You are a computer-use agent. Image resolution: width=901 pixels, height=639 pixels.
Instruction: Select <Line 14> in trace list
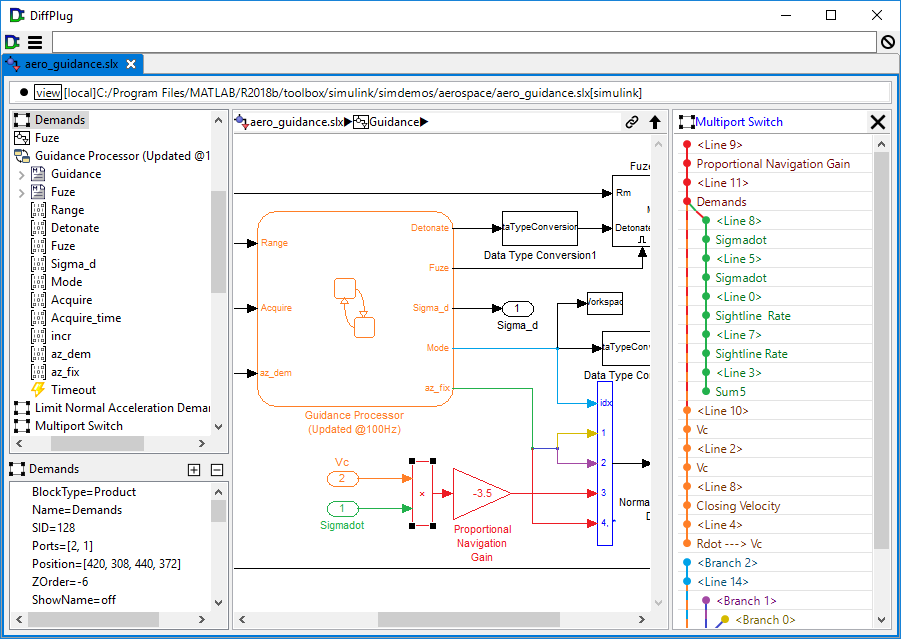[723, 582]
